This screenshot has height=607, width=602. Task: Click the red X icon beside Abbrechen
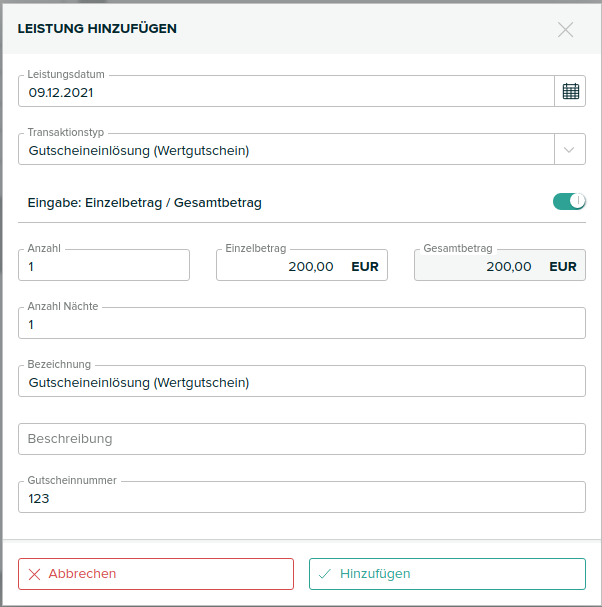pyautogui.click(x=34, y=574)
